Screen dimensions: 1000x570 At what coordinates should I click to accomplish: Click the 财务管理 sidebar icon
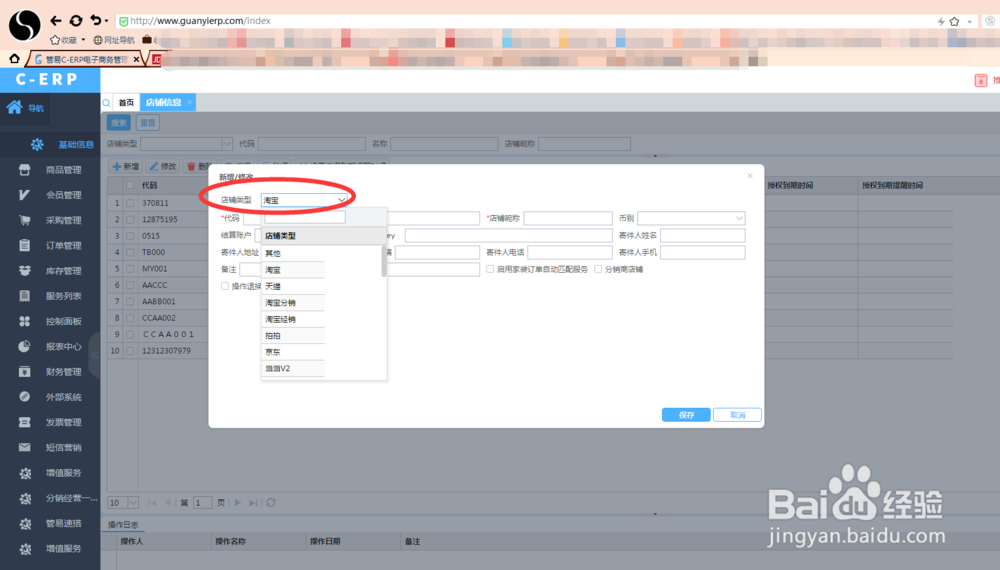tap(24, 372)
